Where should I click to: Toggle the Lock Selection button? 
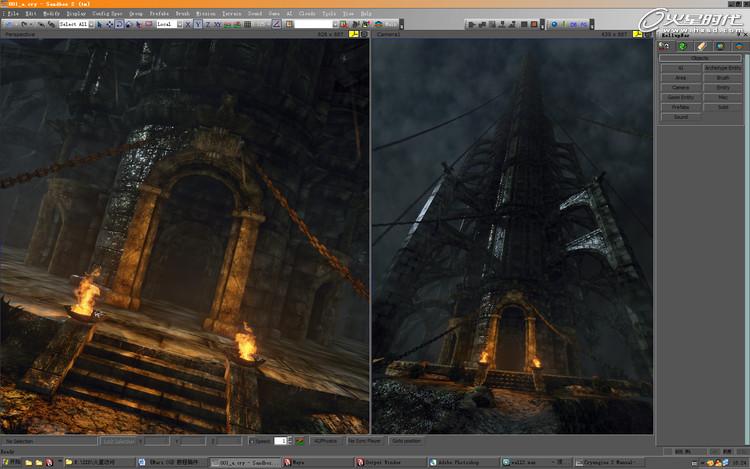coord(119,441)
